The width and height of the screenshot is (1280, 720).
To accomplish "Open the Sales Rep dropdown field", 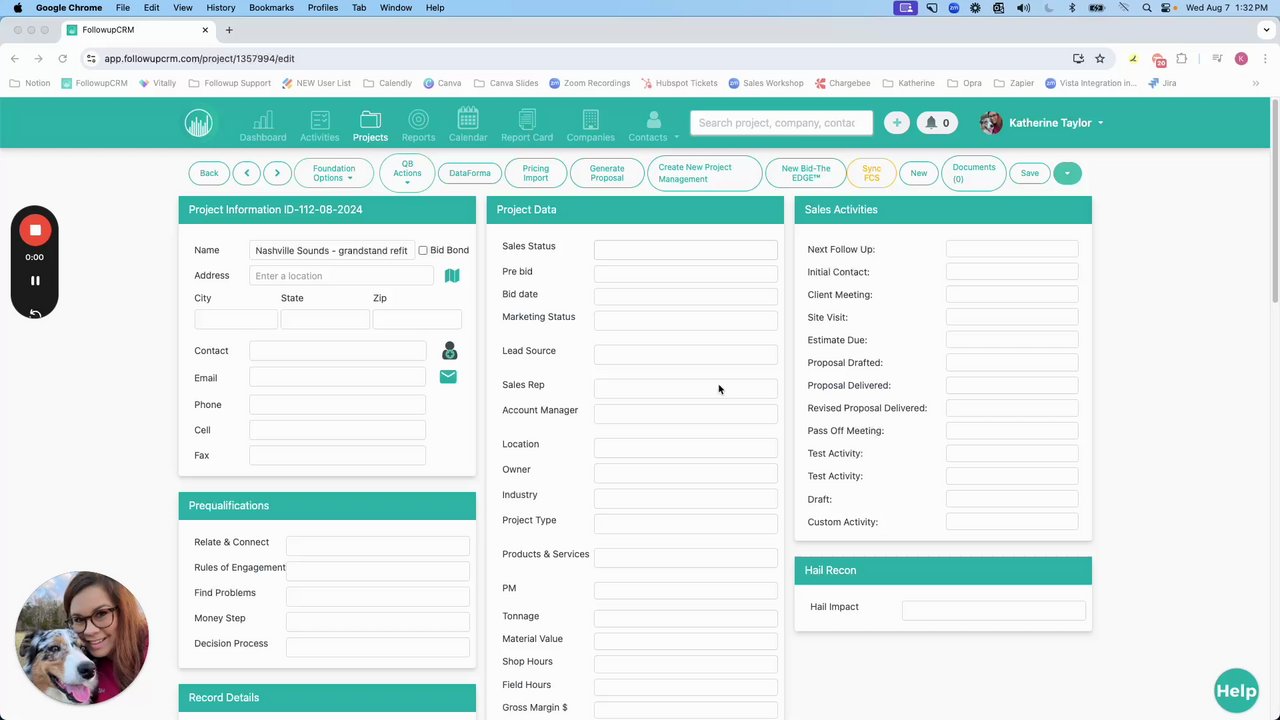I will click(x=685, y=389).
